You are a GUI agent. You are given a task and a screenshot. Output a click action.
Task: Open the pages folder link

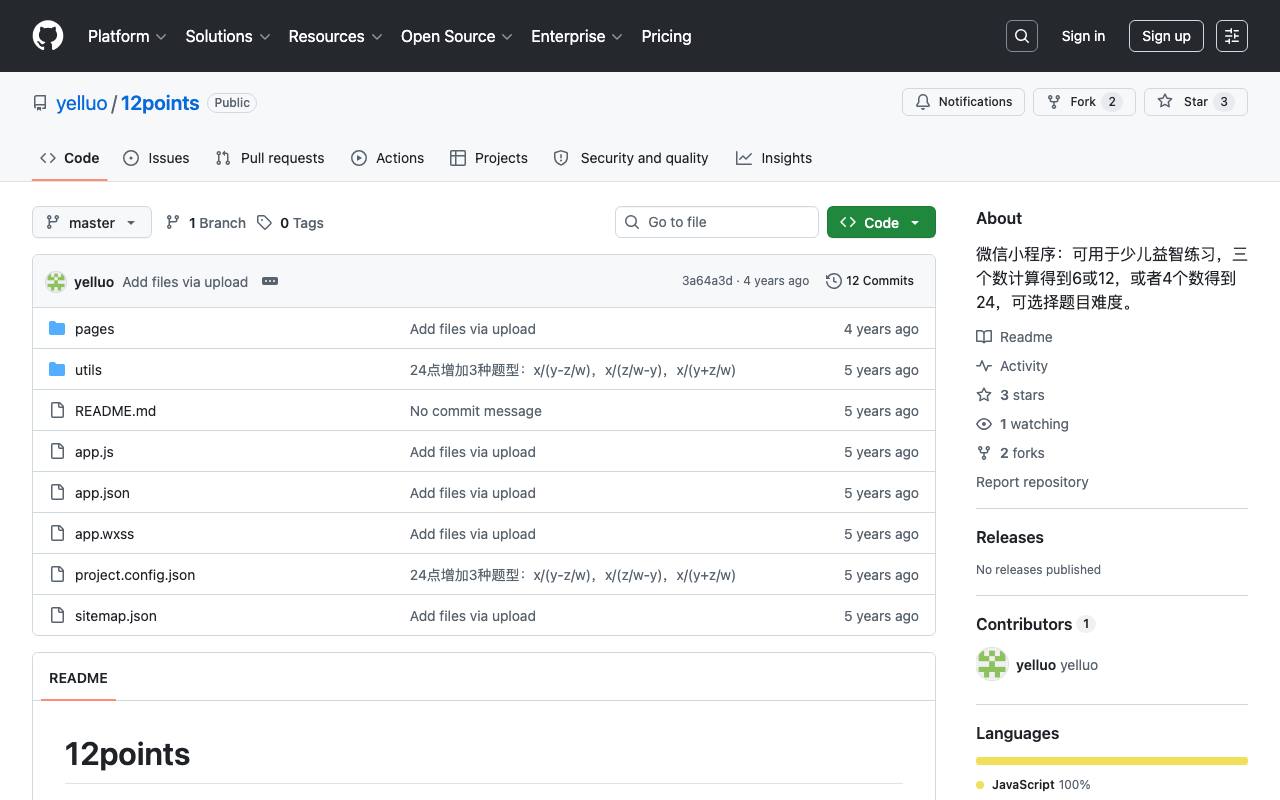point(95,329)
